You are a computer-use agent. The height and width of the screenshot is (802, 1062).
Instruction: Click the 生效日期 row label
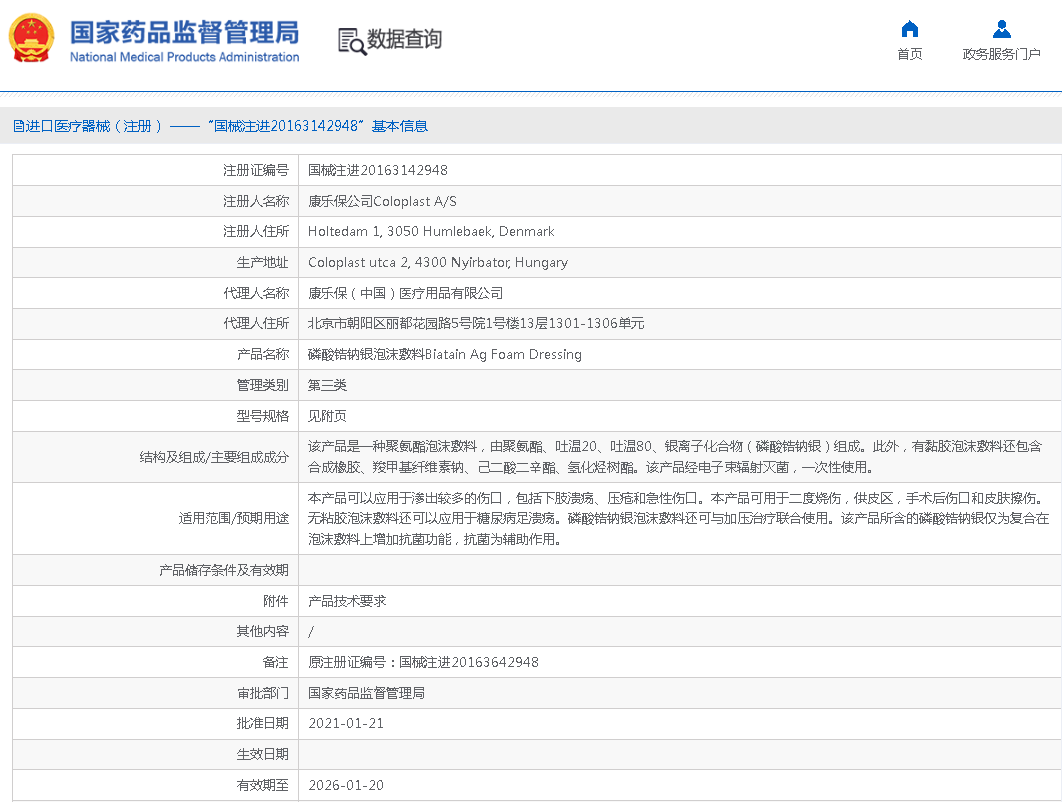coord(263,755)
